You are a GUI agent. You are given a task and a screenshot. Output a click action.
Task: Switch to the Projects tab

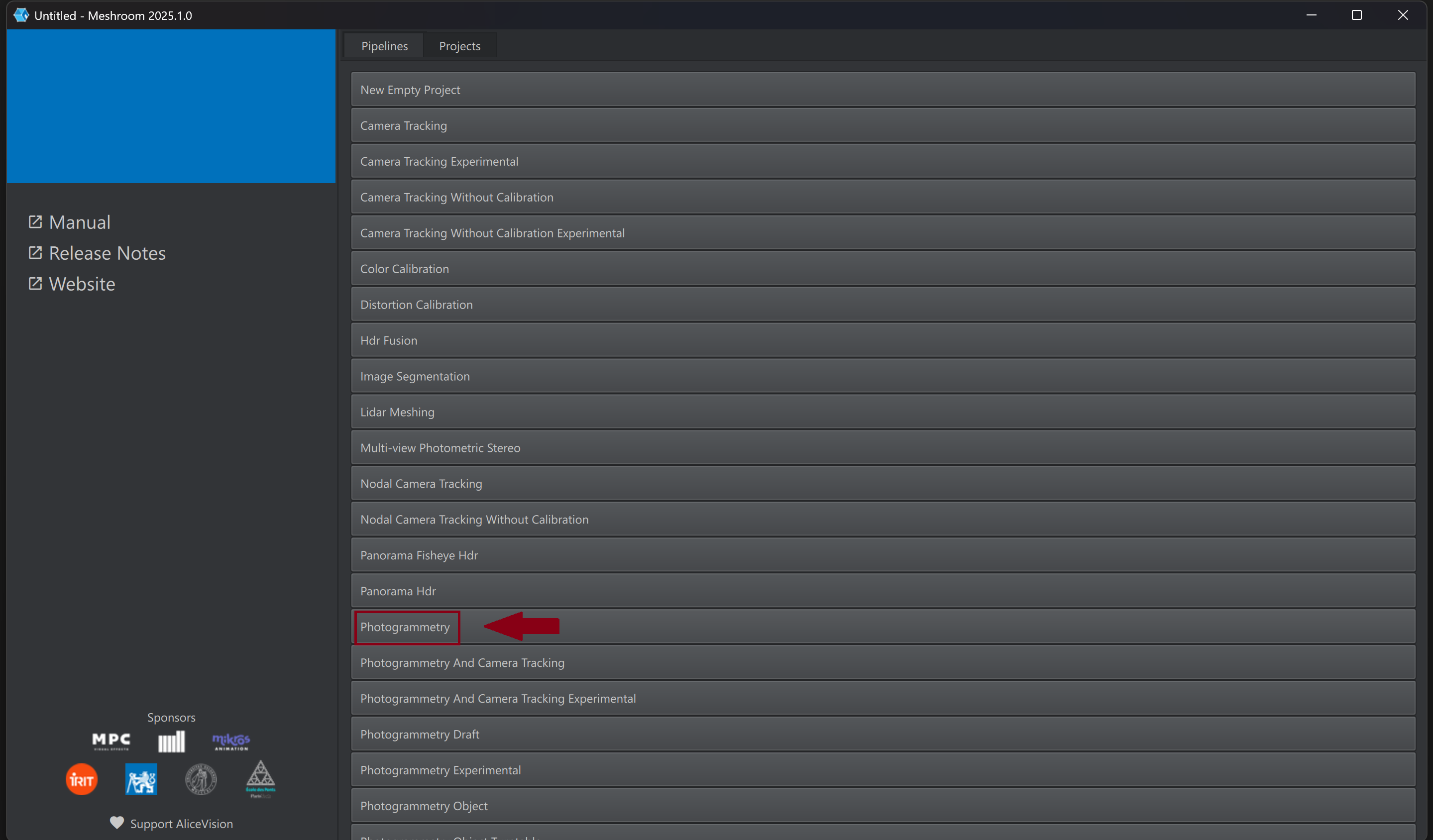459,45
